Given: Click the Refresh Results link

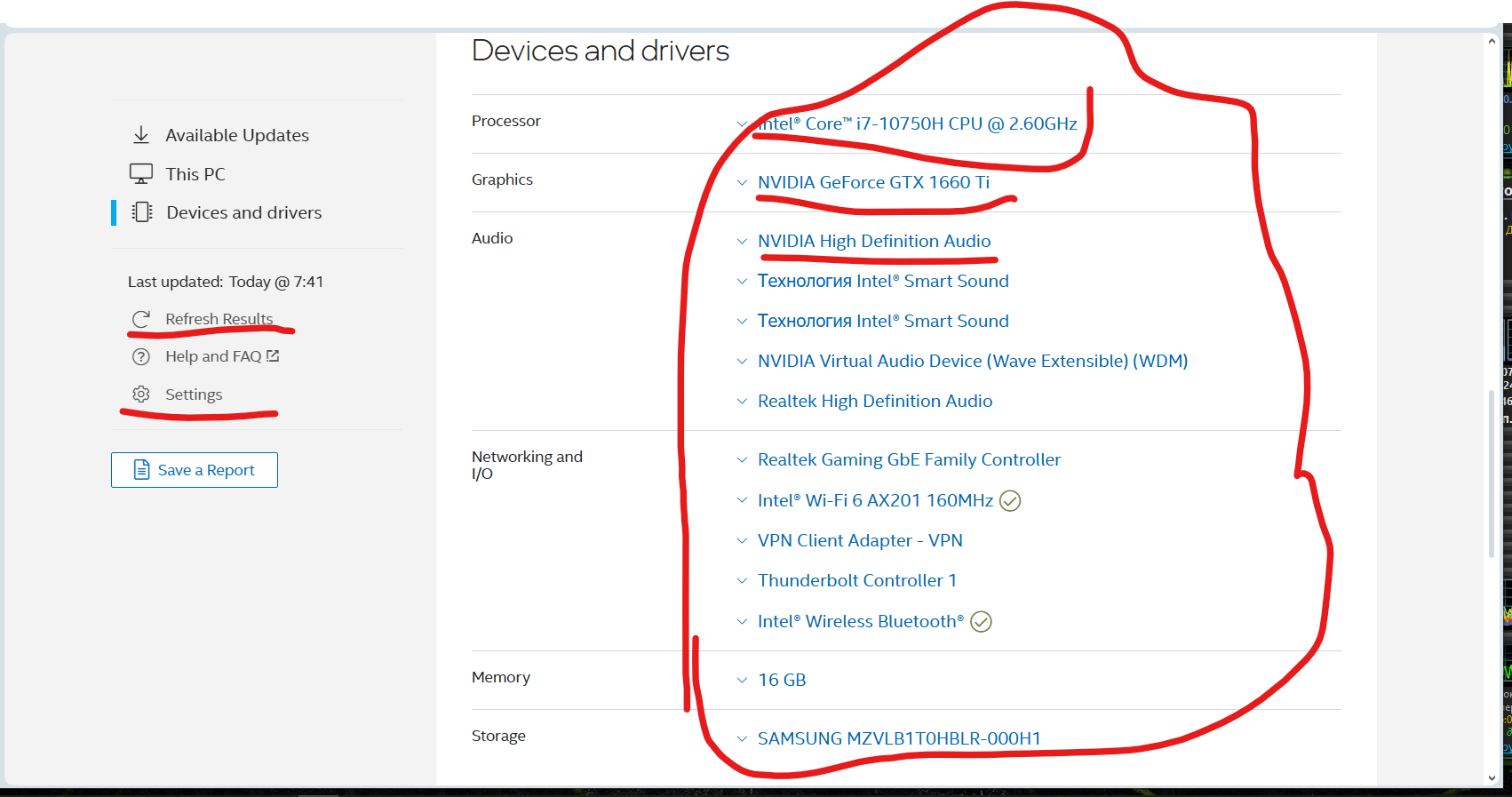Looking at the screenshot, I should click(219, 319).
